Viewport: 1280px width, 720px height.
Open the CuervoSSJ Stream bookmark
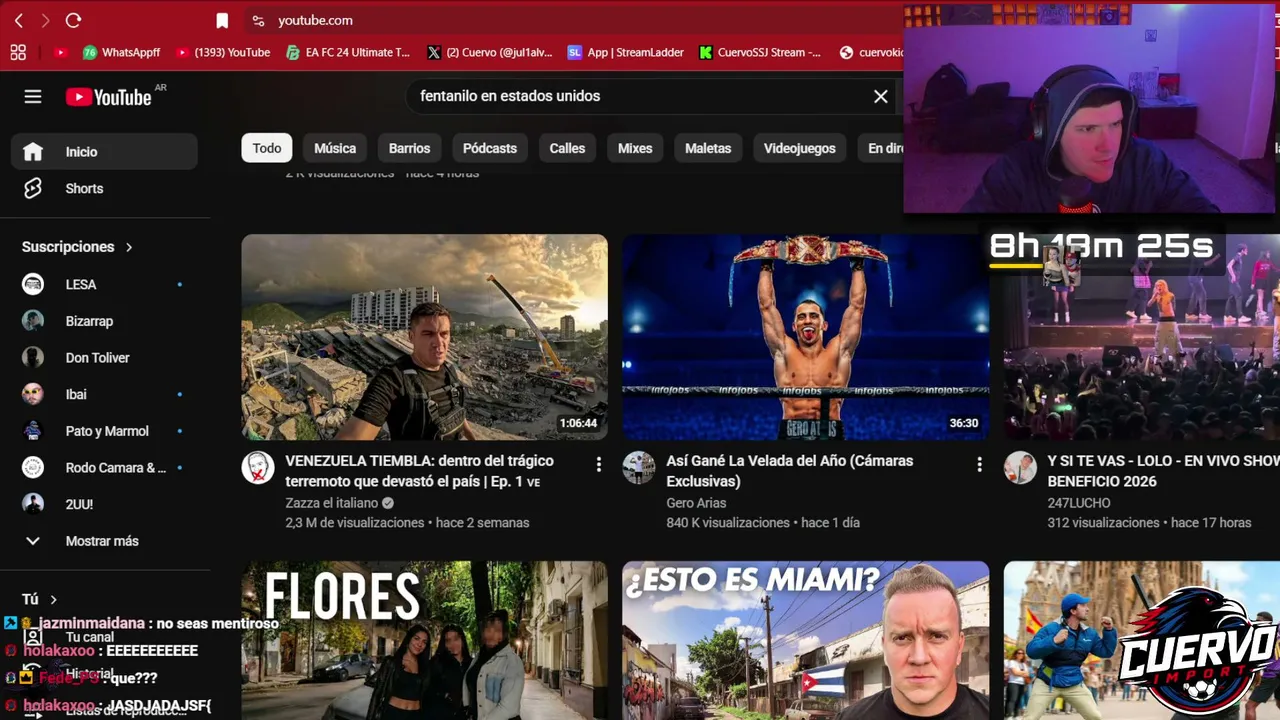point(760,52)
